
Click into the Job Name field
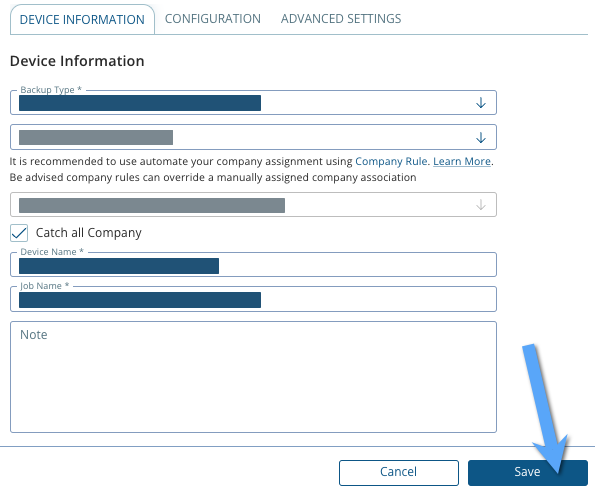pyautogui.click(x=253, y=299)
